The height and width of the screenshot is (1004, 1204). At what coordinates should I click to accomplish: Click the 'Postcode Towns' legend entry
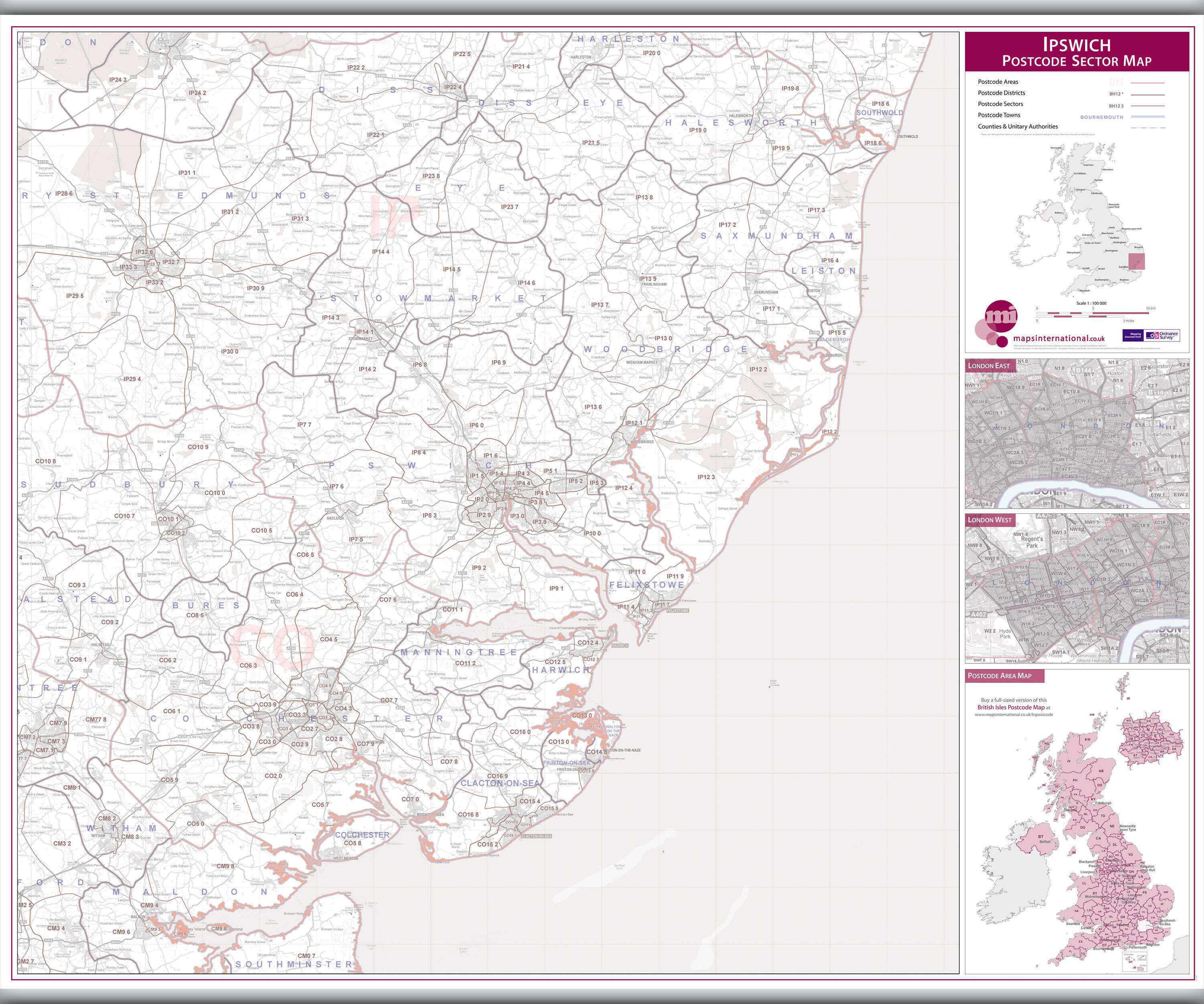point(999,115)
